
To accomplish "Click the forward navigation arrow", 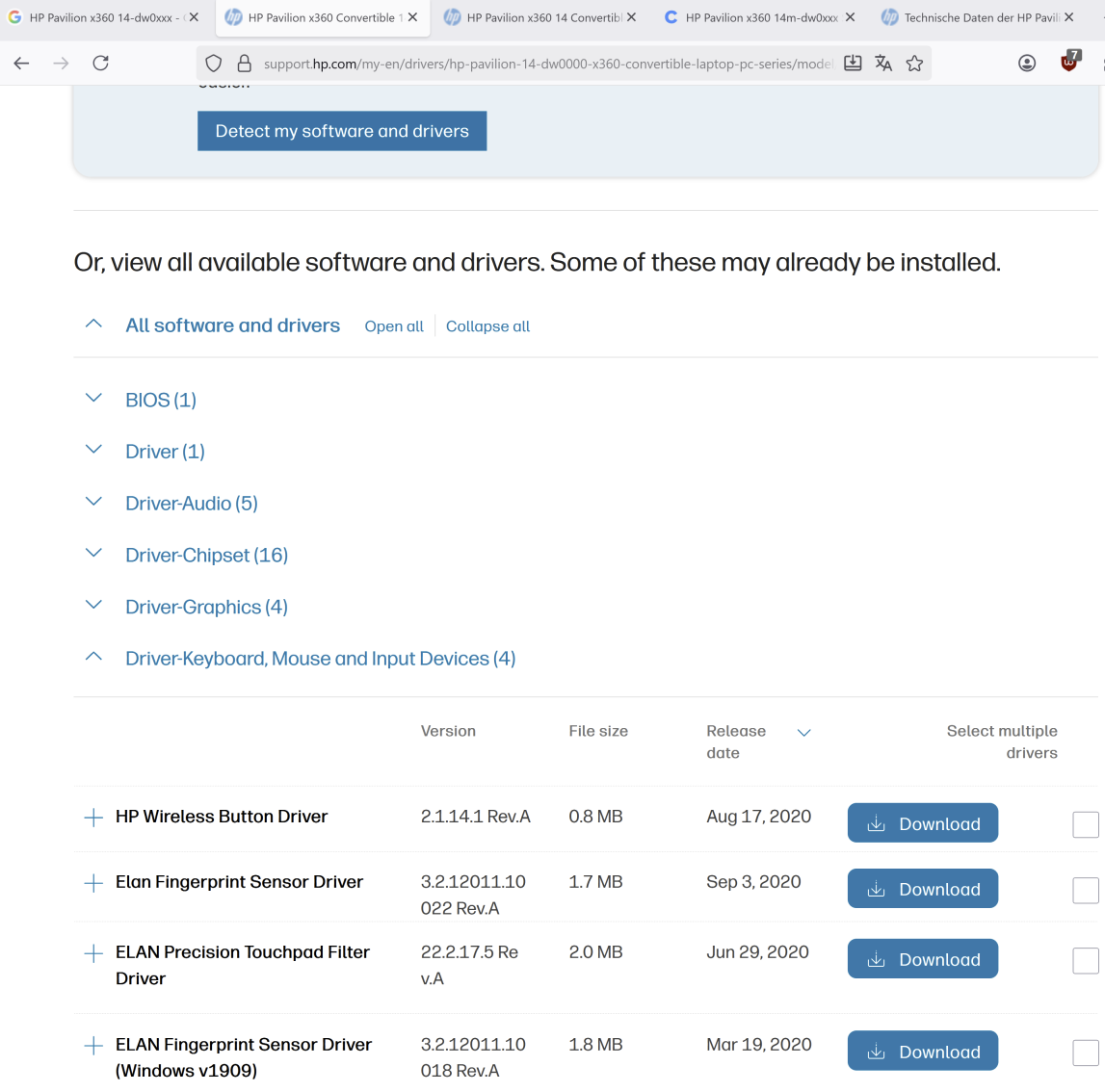I will [x=62, y=64].
